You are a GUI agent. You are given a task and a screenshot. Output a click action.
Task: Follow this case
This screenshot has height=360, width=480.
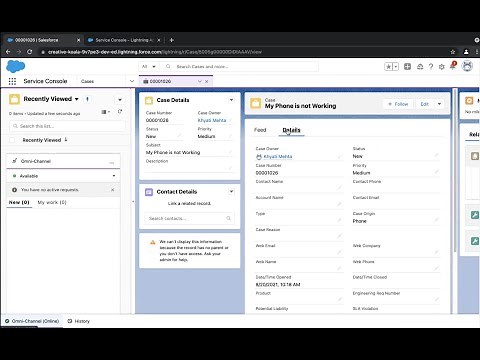pos(398,104)
